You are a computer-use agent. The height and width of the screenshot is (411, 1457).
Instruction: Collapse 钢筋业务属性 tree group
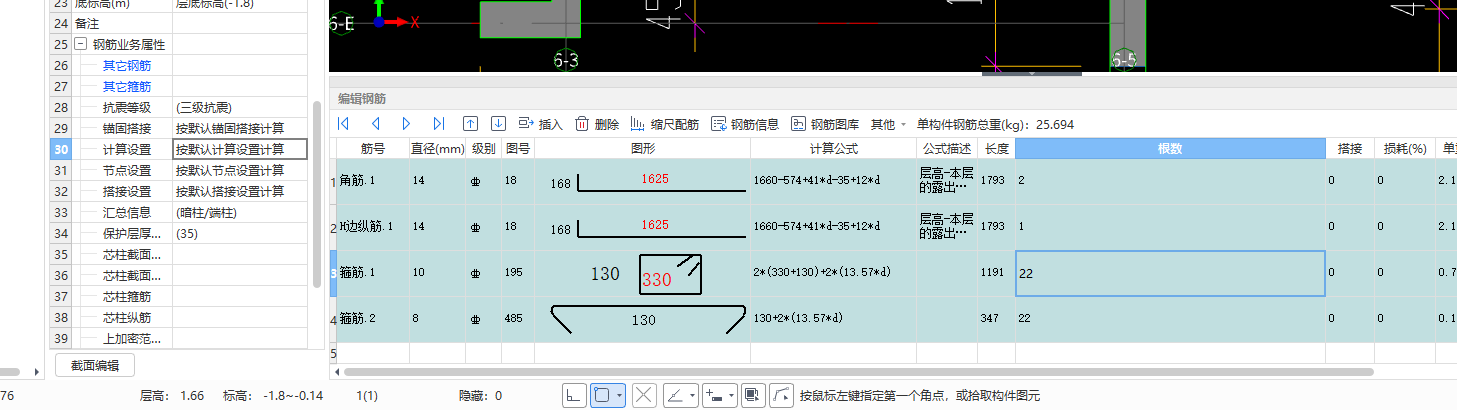[80, 44]
